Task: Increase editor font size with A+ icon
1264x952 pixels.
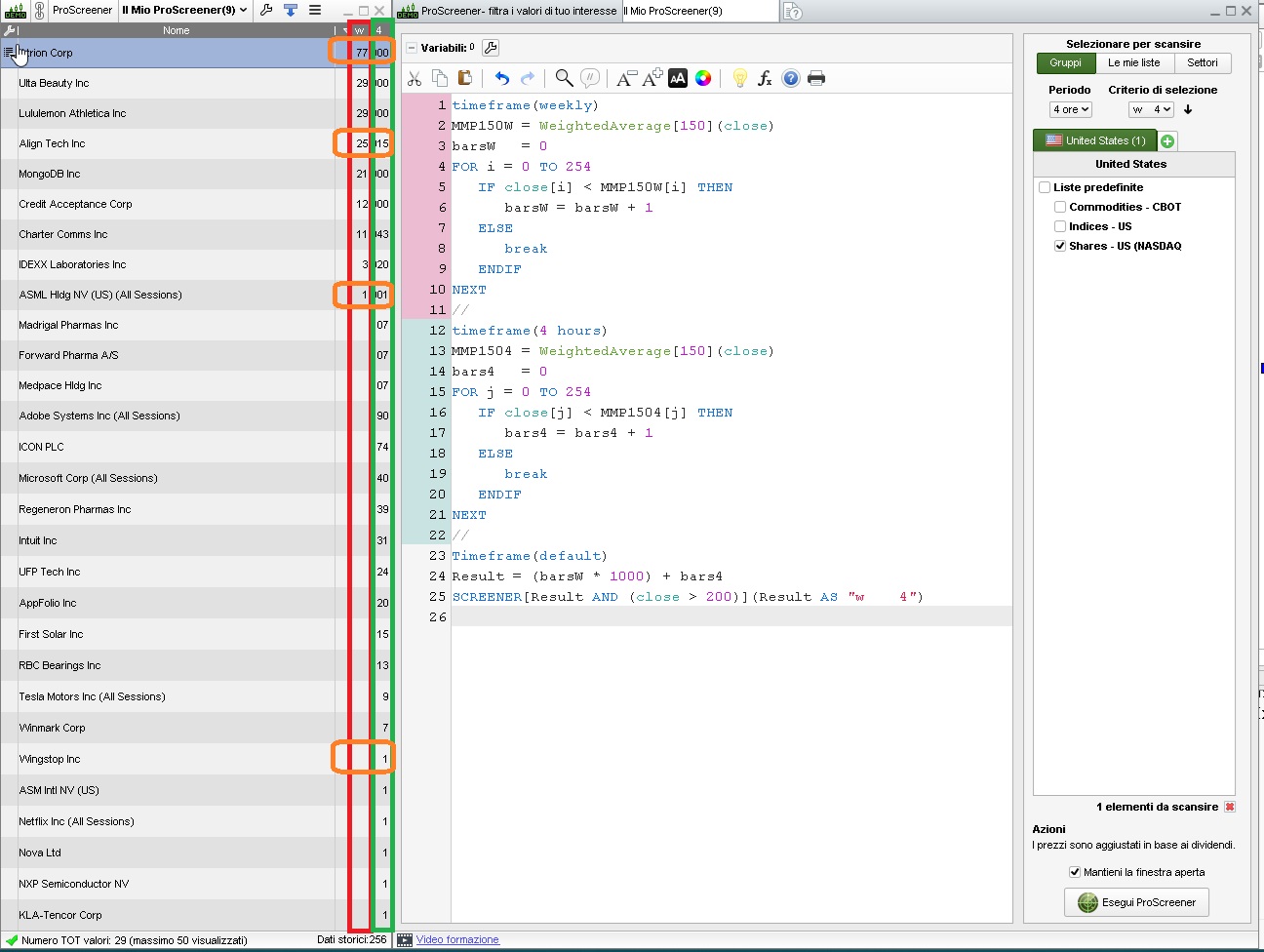Action: point(652,79)
